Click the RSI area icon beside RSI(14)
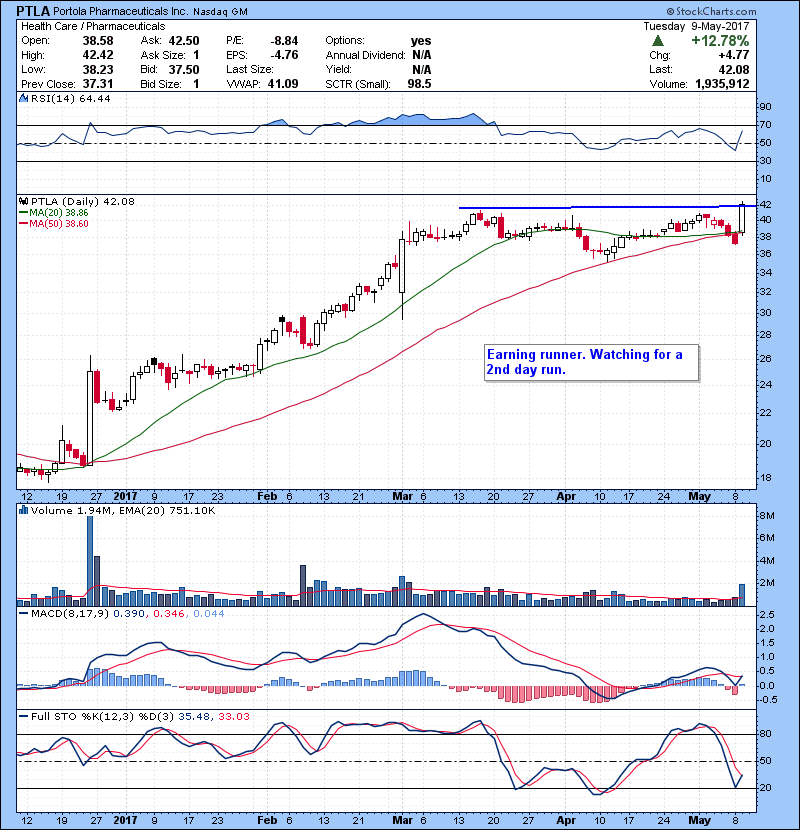800x830 pixels. click(24, 98)
